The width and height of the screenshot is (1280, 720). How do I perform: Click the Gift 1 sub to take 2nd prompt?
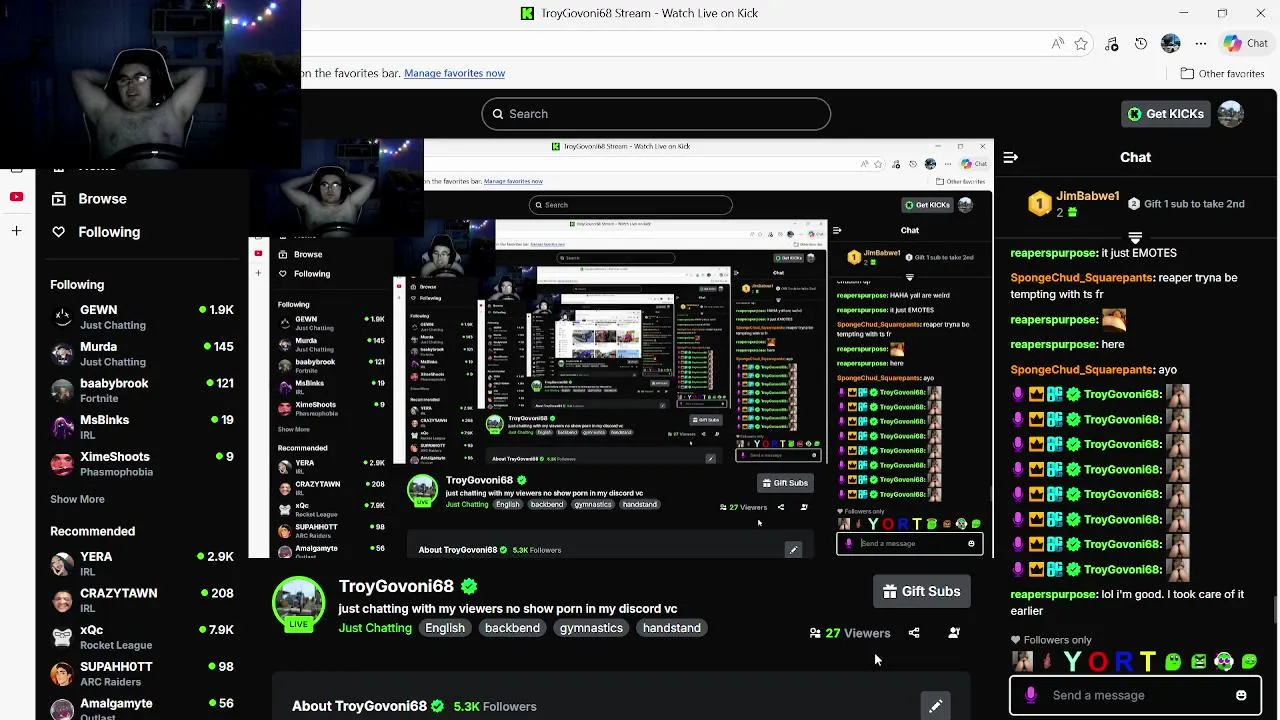(1186, 204)
